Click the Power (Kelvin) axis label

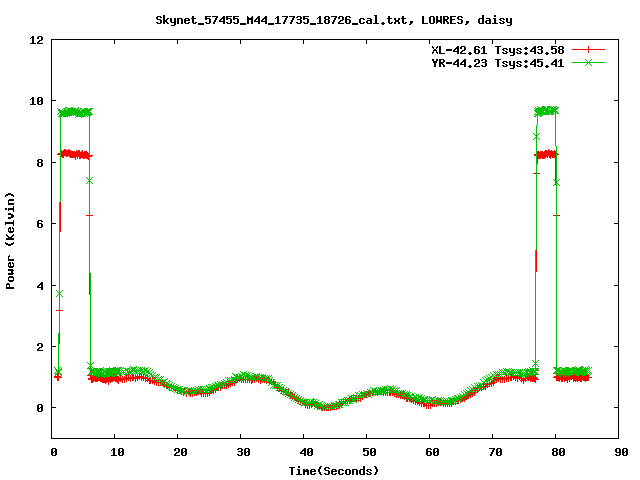pyautogui.click(x=10, y=241)
